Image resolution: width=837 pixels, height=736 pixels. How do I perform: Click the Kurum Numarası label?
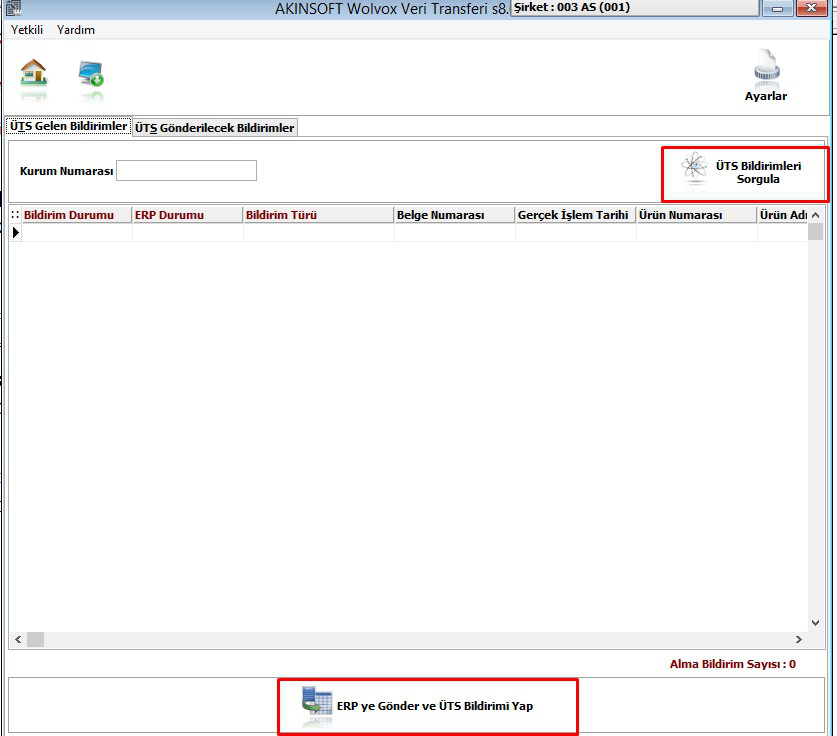[x=66, y=171]
